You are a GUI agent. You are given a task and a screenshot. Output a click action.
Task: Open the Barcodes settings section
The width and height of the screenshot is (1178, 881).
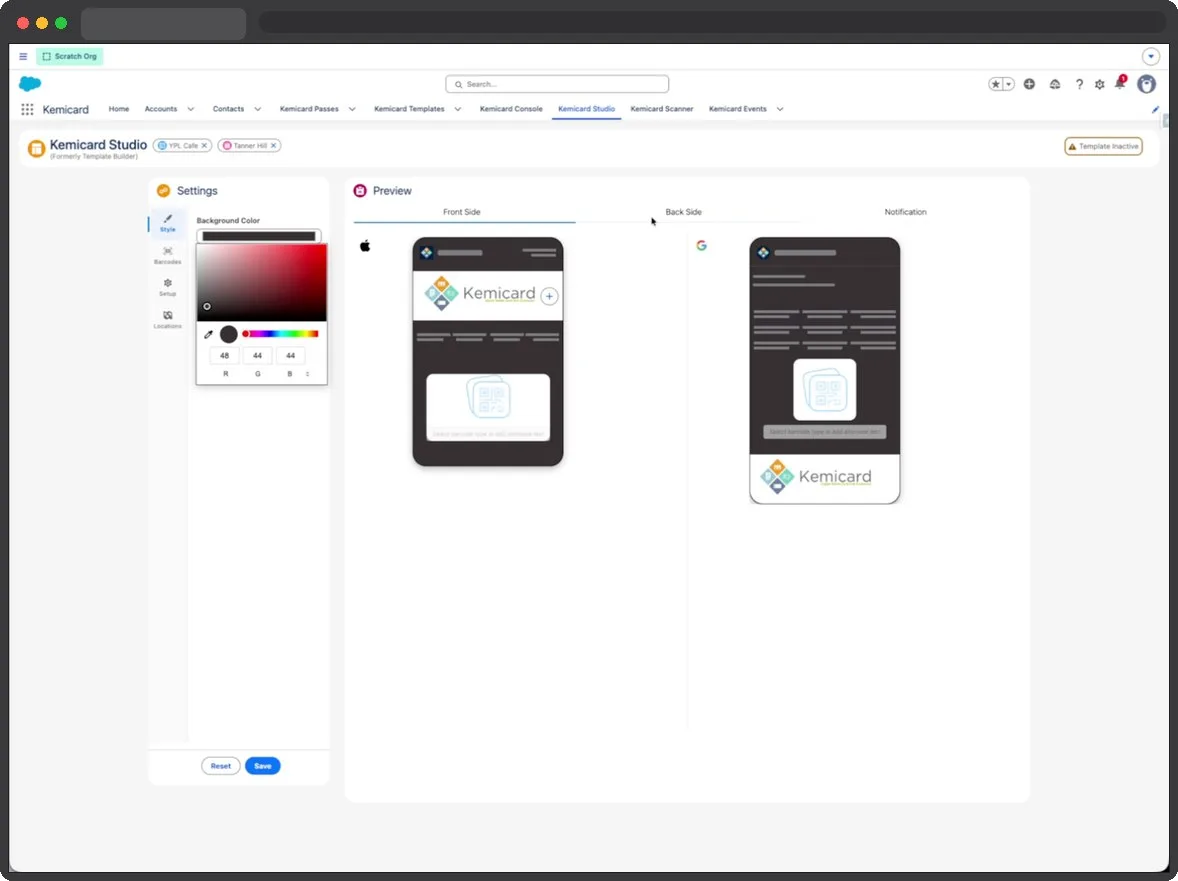[168, 255]
